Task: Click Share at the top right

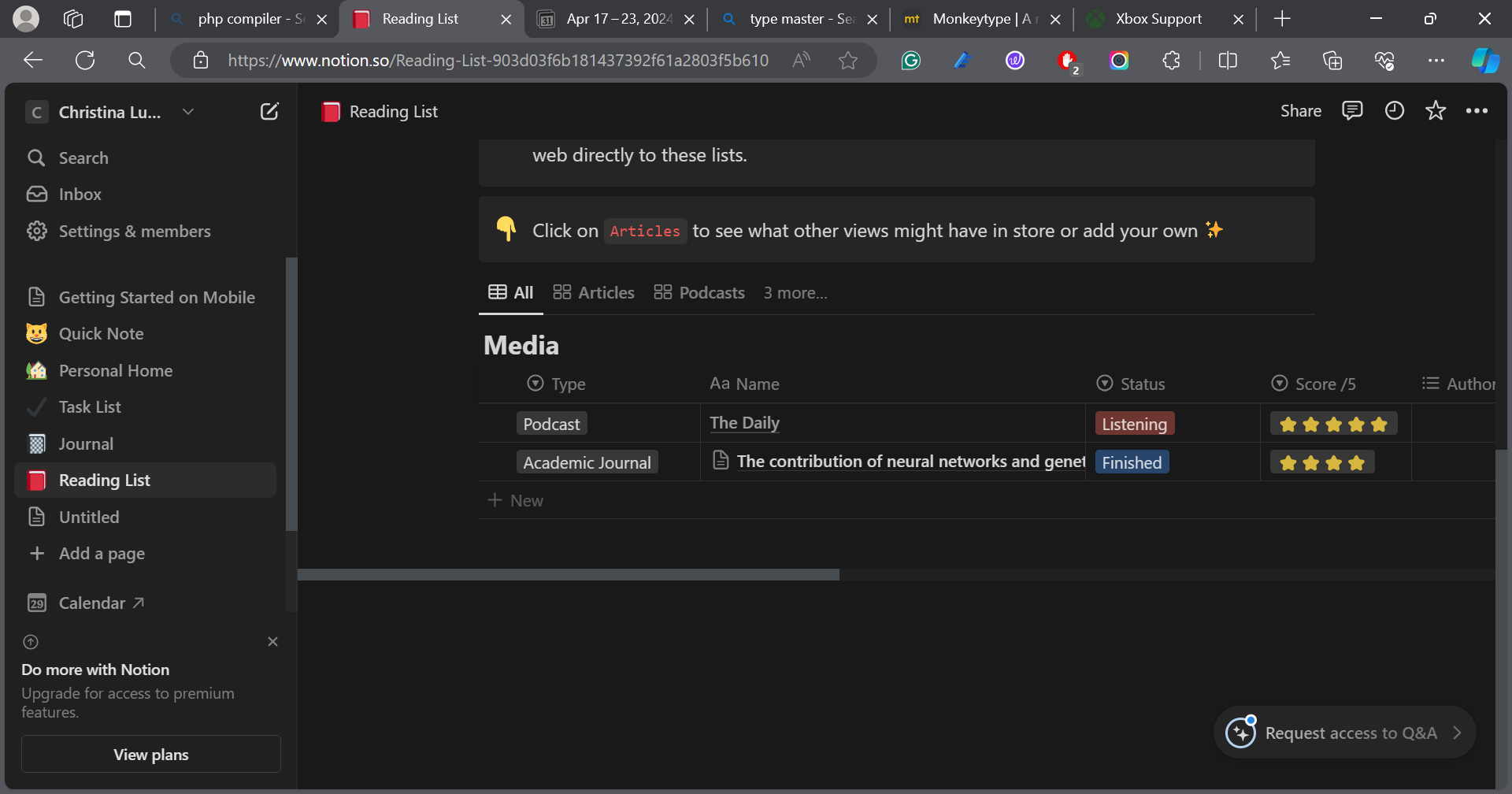Action: pos(1300,111)
